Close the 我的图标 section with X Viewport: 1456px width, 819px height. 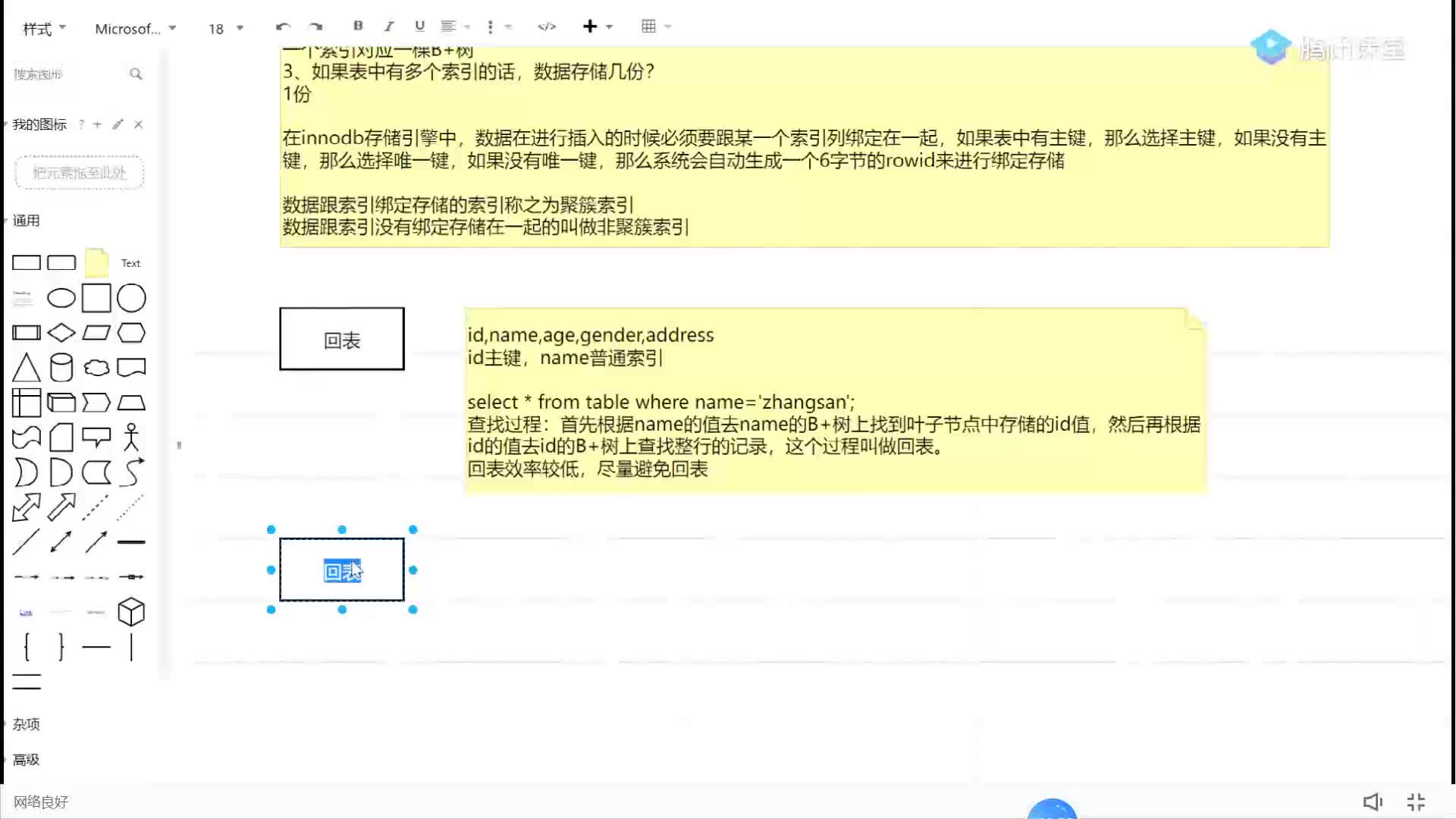(x=138, y=124)
